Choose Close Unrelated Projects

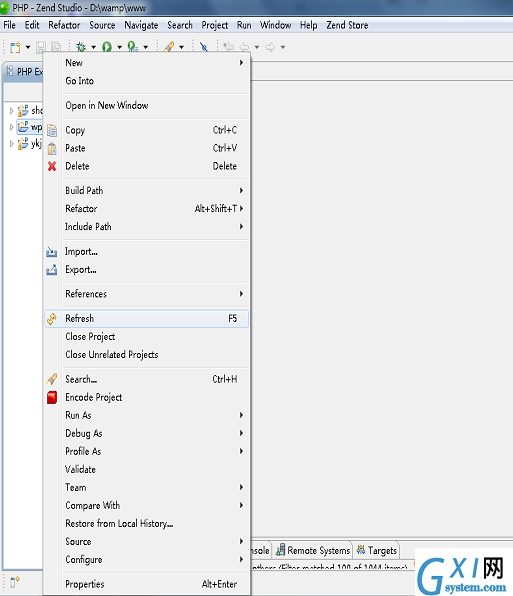147,355
